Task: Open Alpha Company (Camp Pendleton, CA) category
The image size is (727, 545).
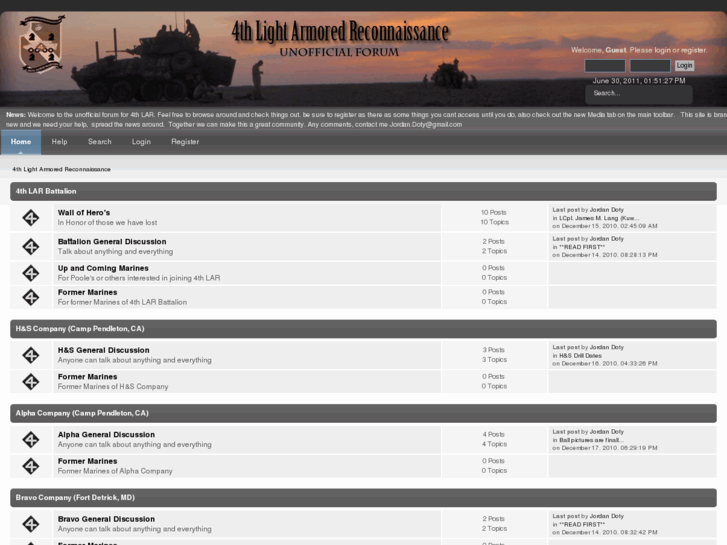Action: click(x=82, y=413)
